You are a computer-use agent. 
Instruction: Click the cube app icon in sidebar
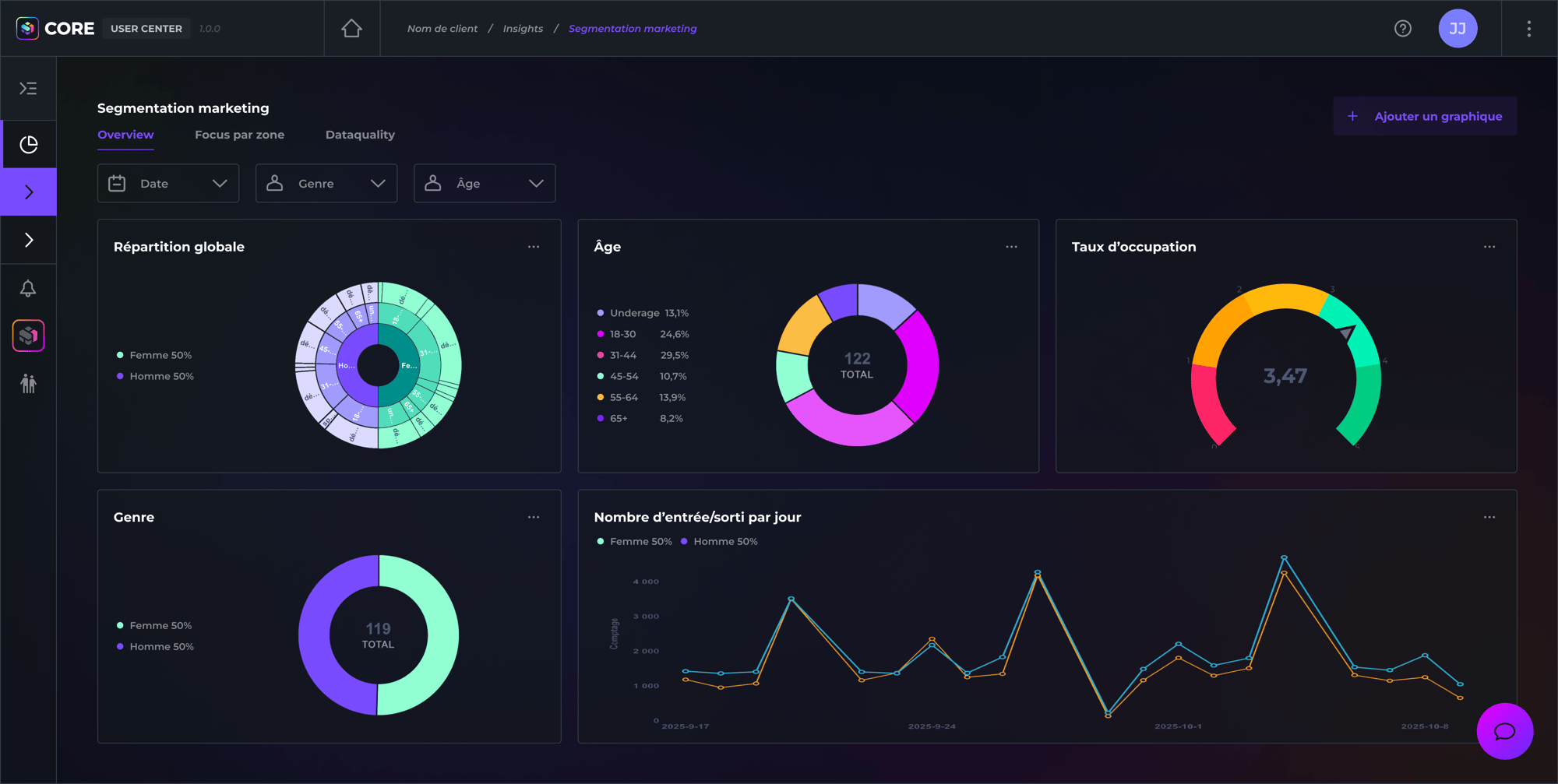[28, 336]
